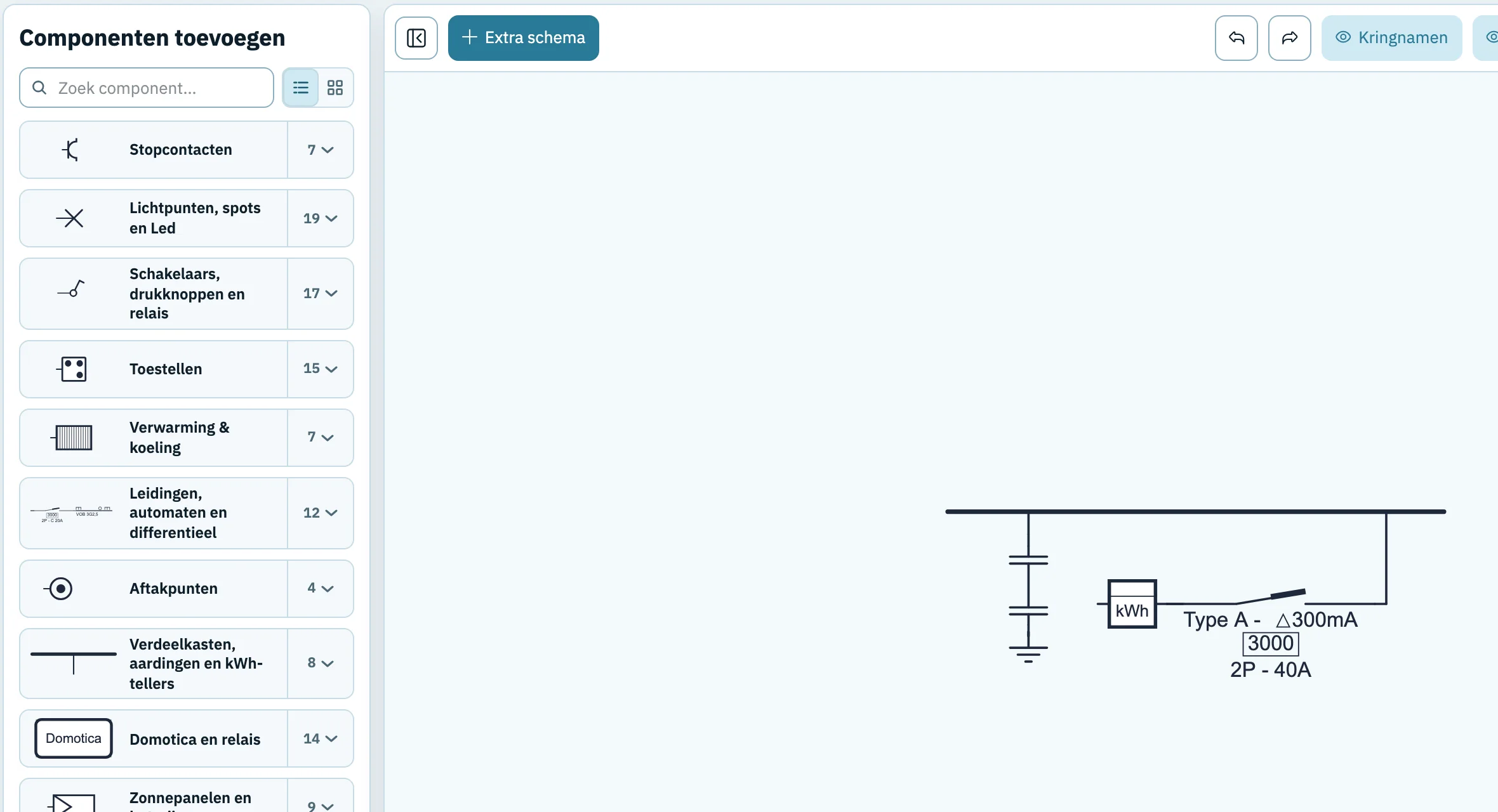
Task: Select the Stopcontacten category label
Action: (x=181, y=150)
